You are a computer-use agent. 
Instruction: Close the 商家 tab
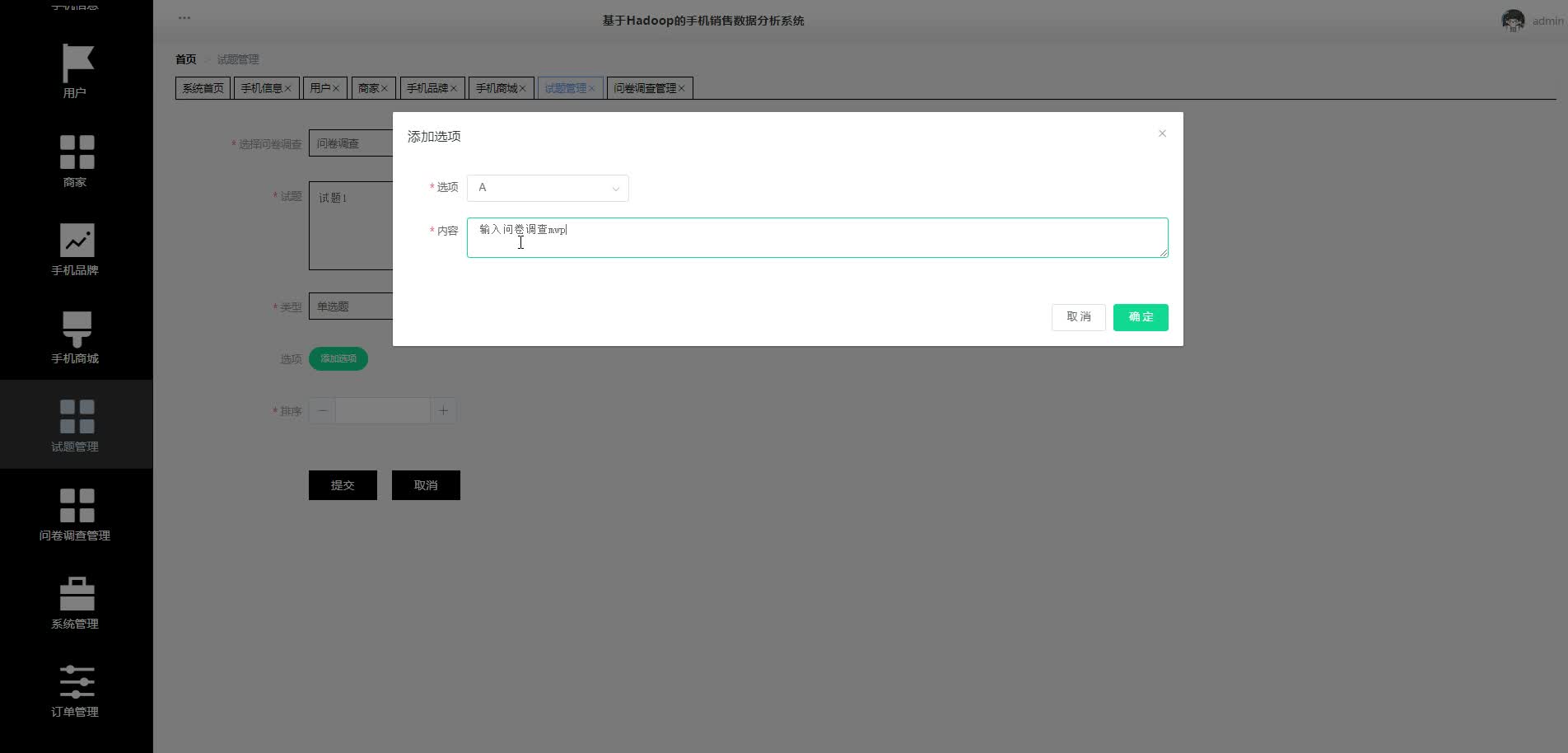(x=384, y=89)
